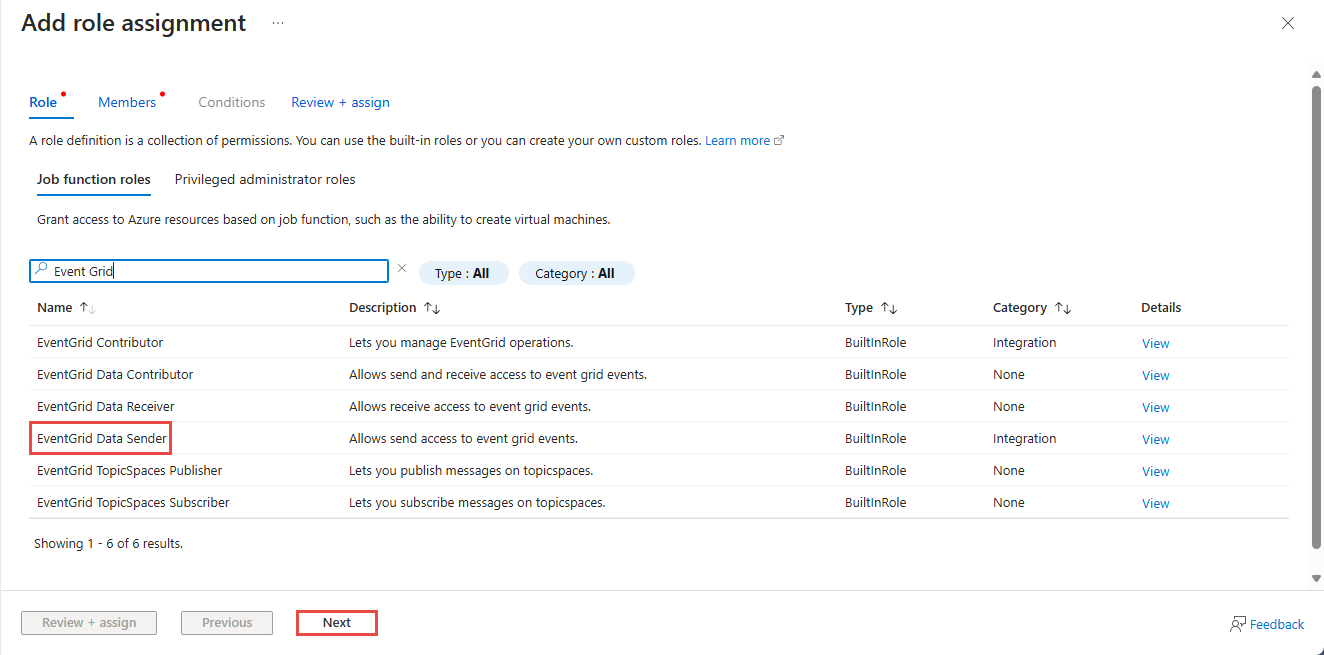Click 'Lets you manage EventGrid operations.' description

pos(461,342)
